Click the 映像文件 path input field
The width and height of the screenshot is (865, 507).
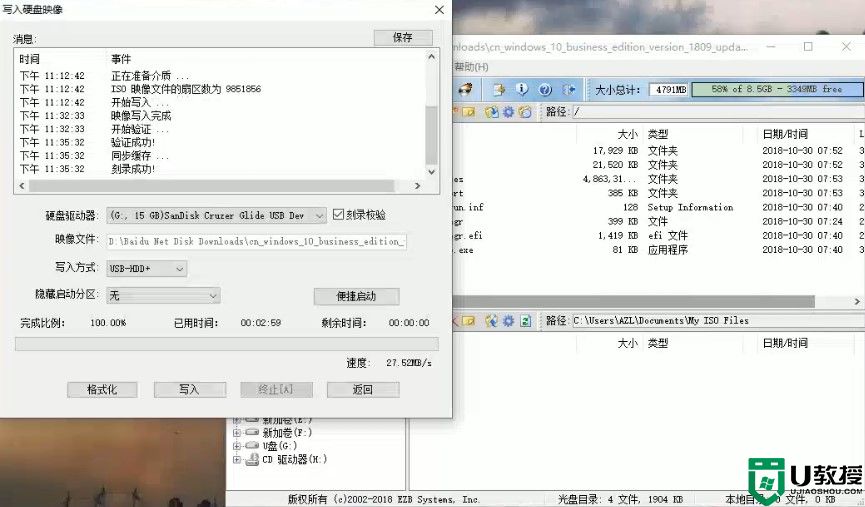tap(257, 242)
